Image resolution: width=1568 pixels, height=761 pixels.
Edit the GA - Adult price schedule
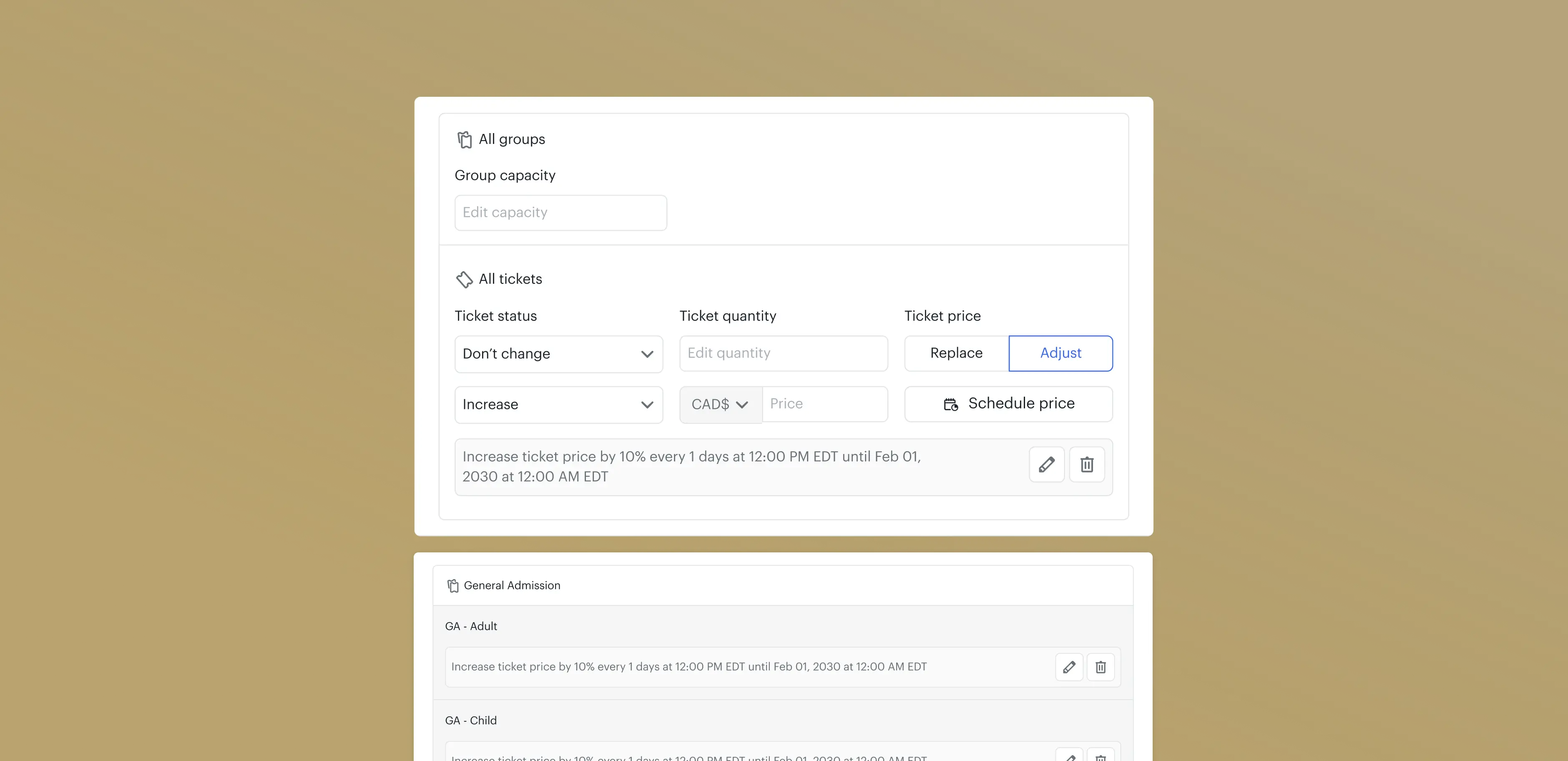pos(1069,667)
